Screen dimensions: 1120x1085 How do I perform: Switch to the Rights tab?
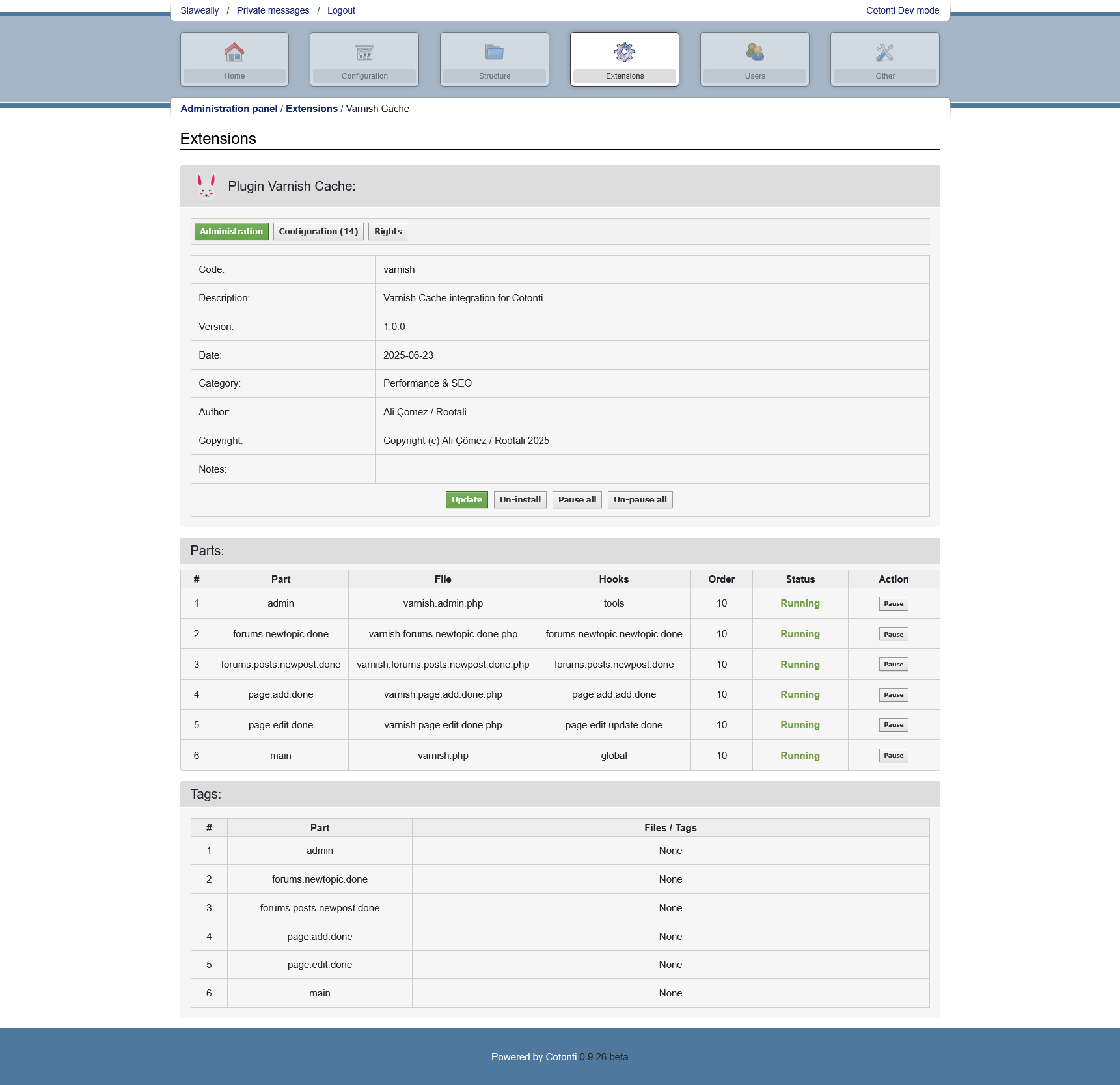[388, 232]
